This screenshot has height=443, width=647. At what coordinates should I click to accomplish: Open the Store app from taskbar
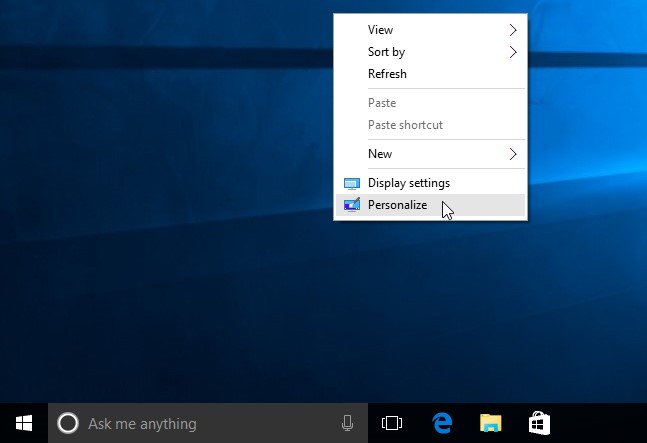point(538,423)
